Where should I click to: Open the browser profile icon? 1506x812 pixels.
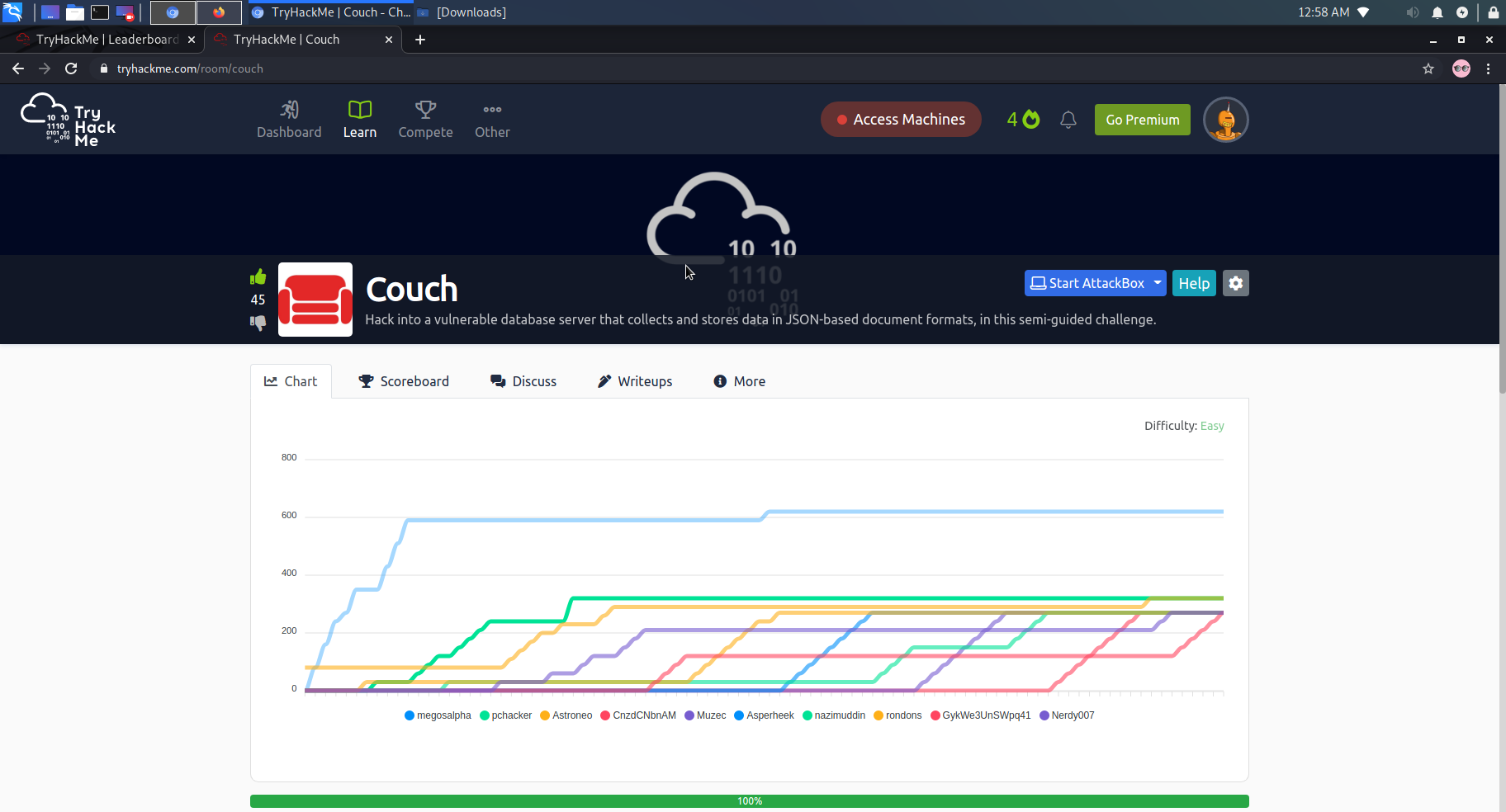pyautogui.click(x=1461, y=68)
